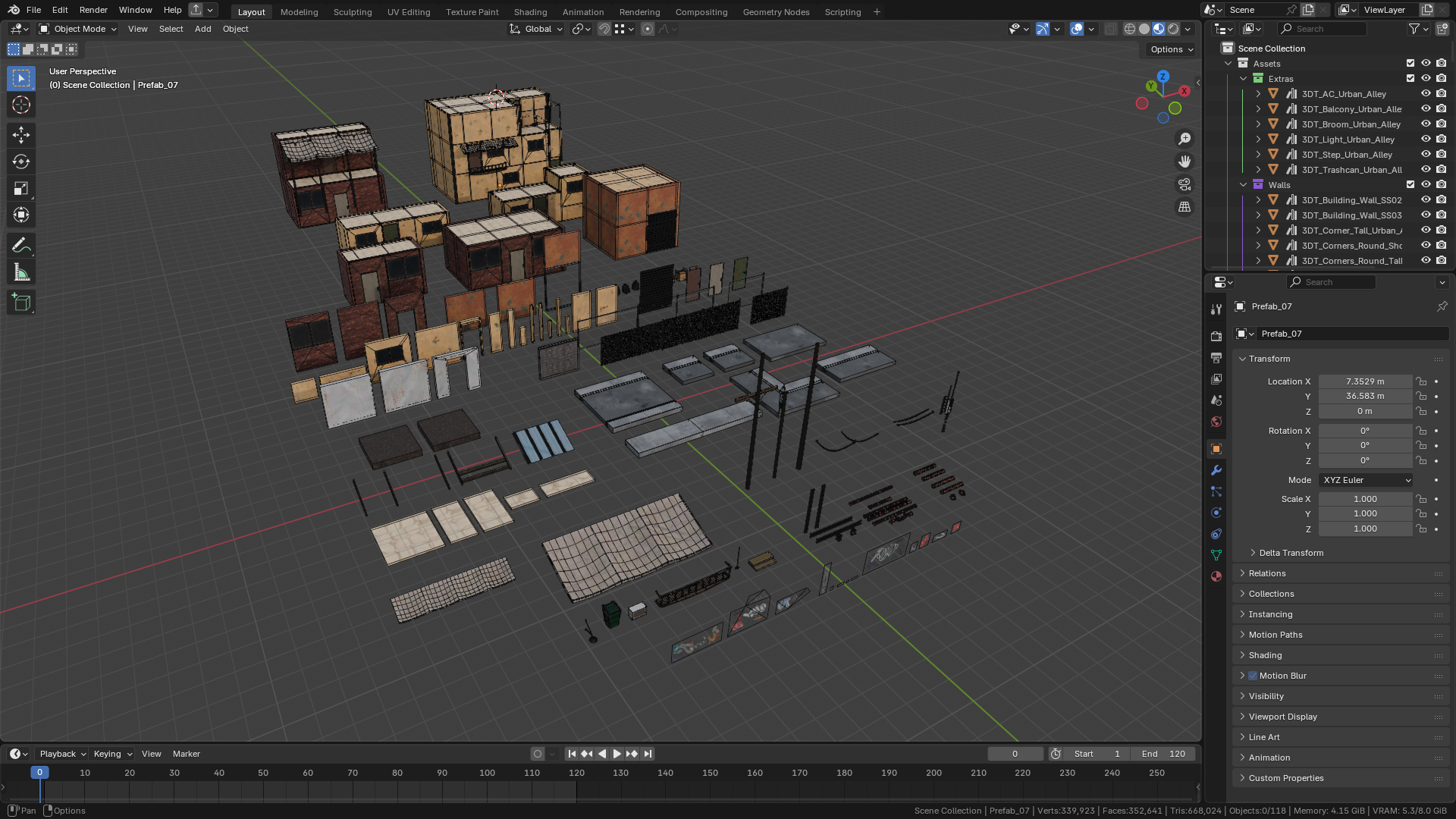Activate the Annotate pencil tool

coord(21,245)
